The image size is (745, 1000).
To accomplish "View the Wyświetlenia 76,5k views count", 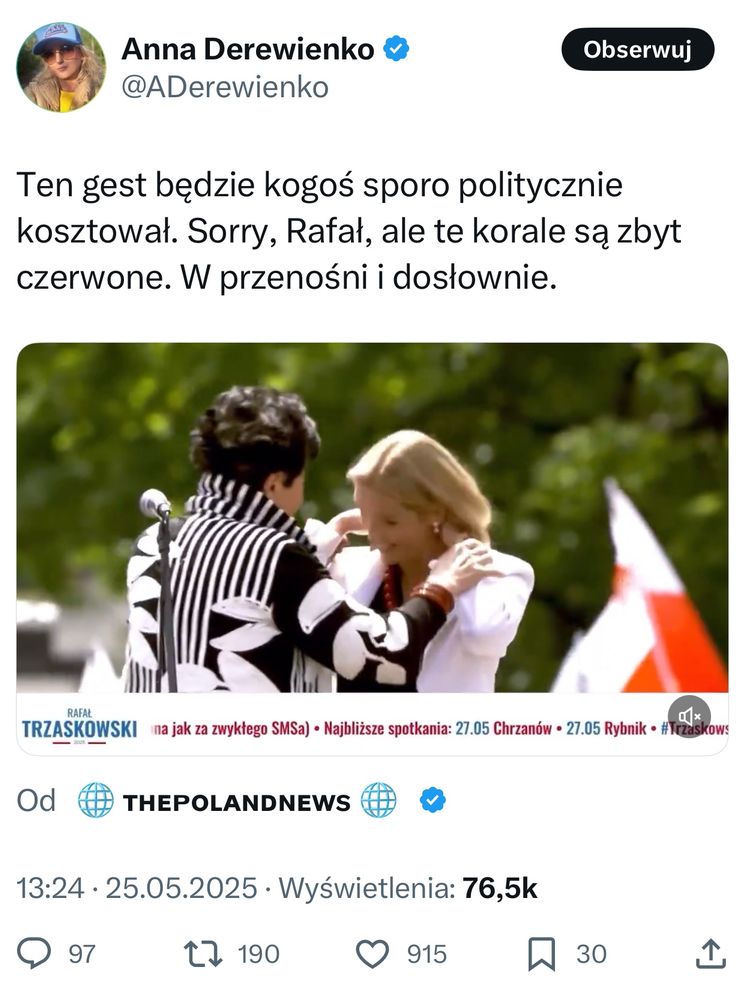I will click(408, 888).
